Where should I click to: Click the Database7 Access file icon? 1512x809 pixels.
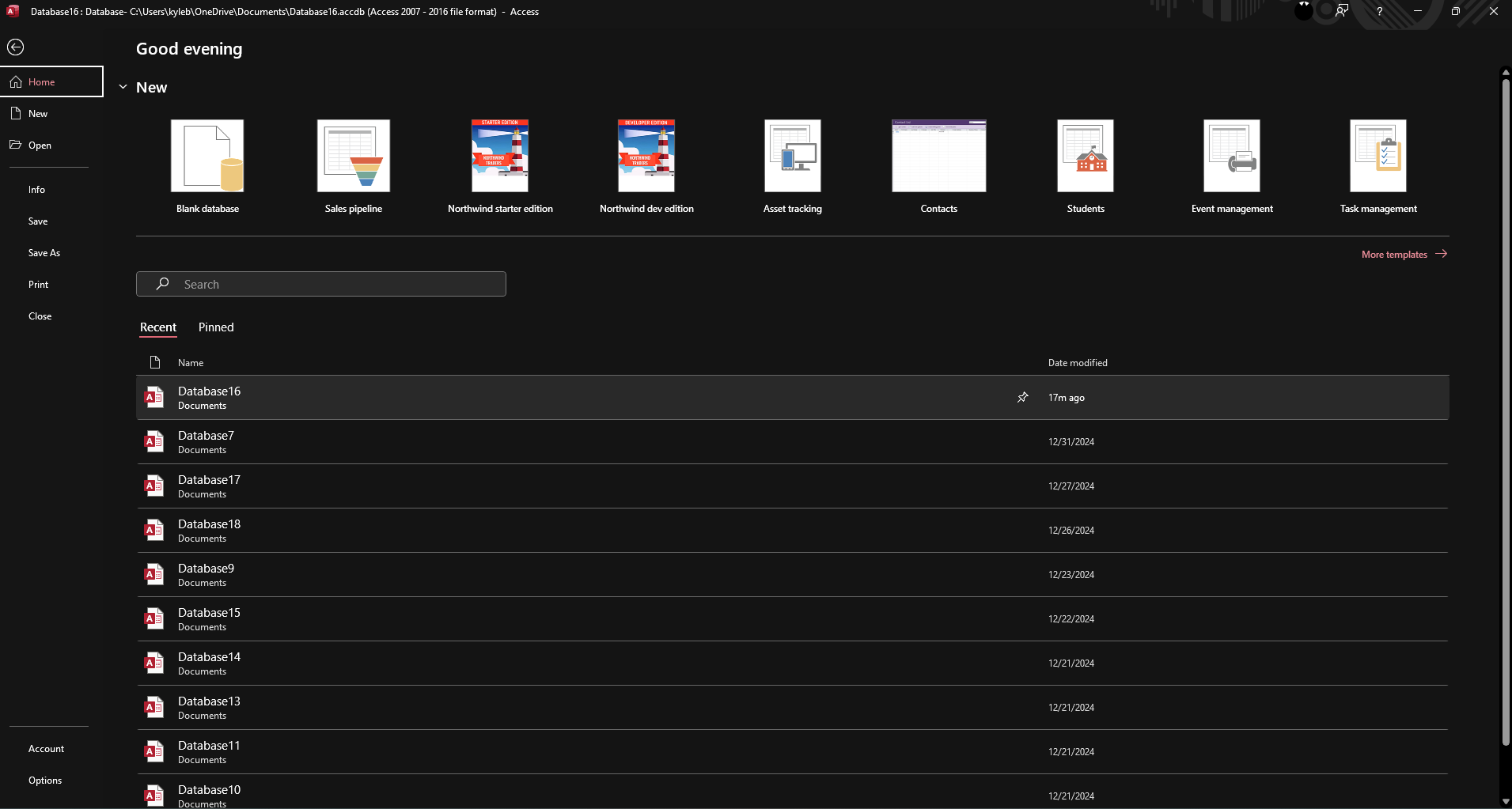(154, 441)
